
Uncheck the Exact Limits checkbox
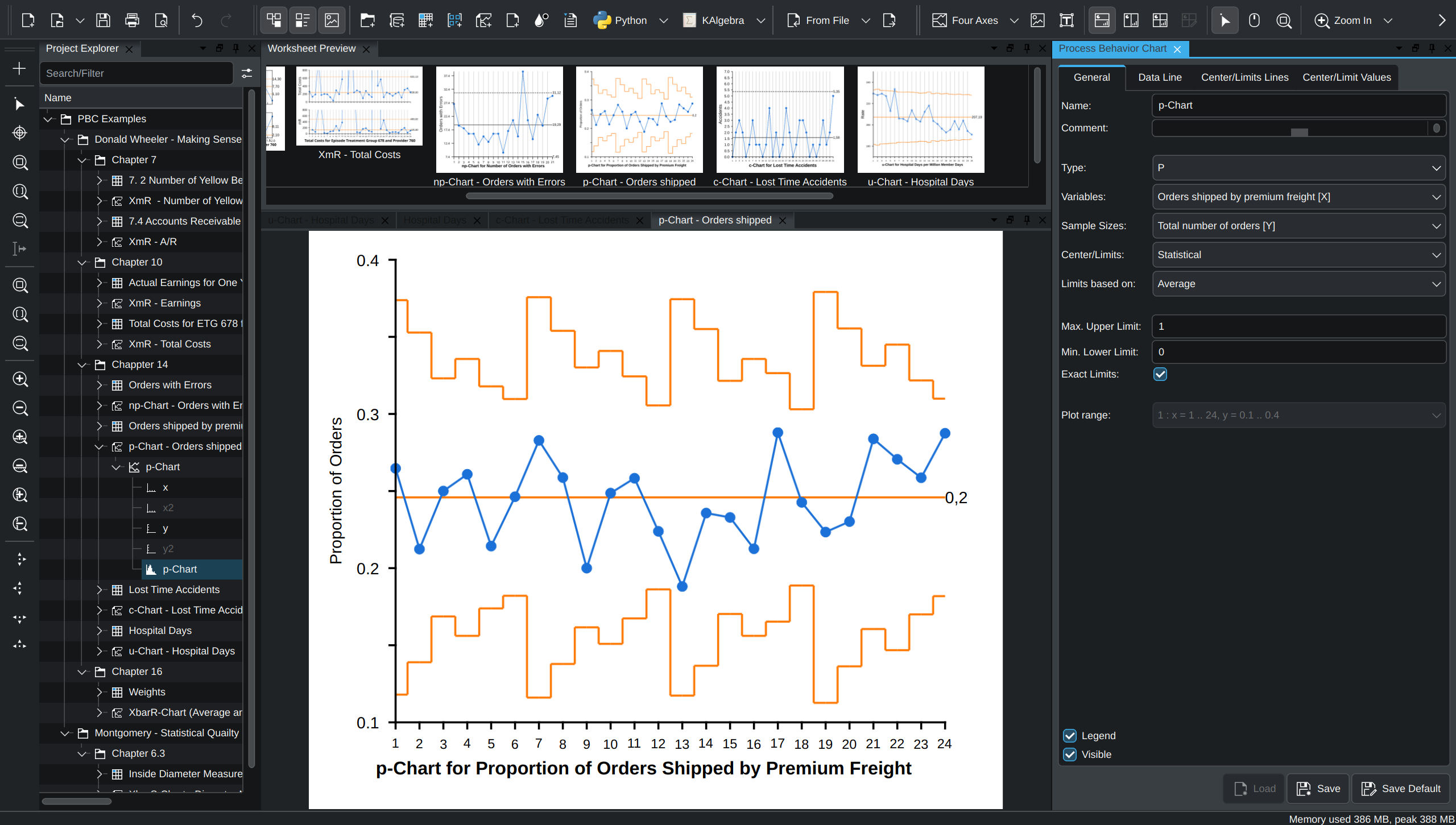1160,374
